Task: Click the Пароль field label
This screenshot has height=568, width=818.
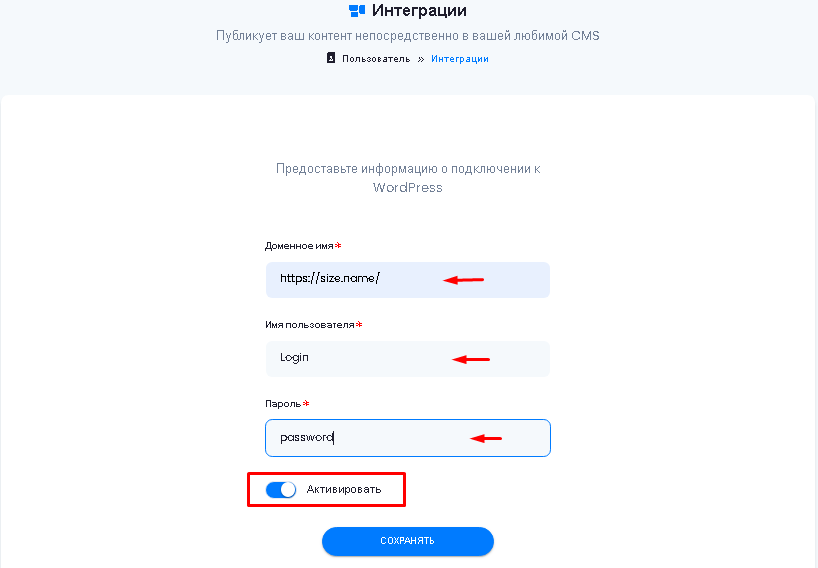Action: (x=283, y=404)
